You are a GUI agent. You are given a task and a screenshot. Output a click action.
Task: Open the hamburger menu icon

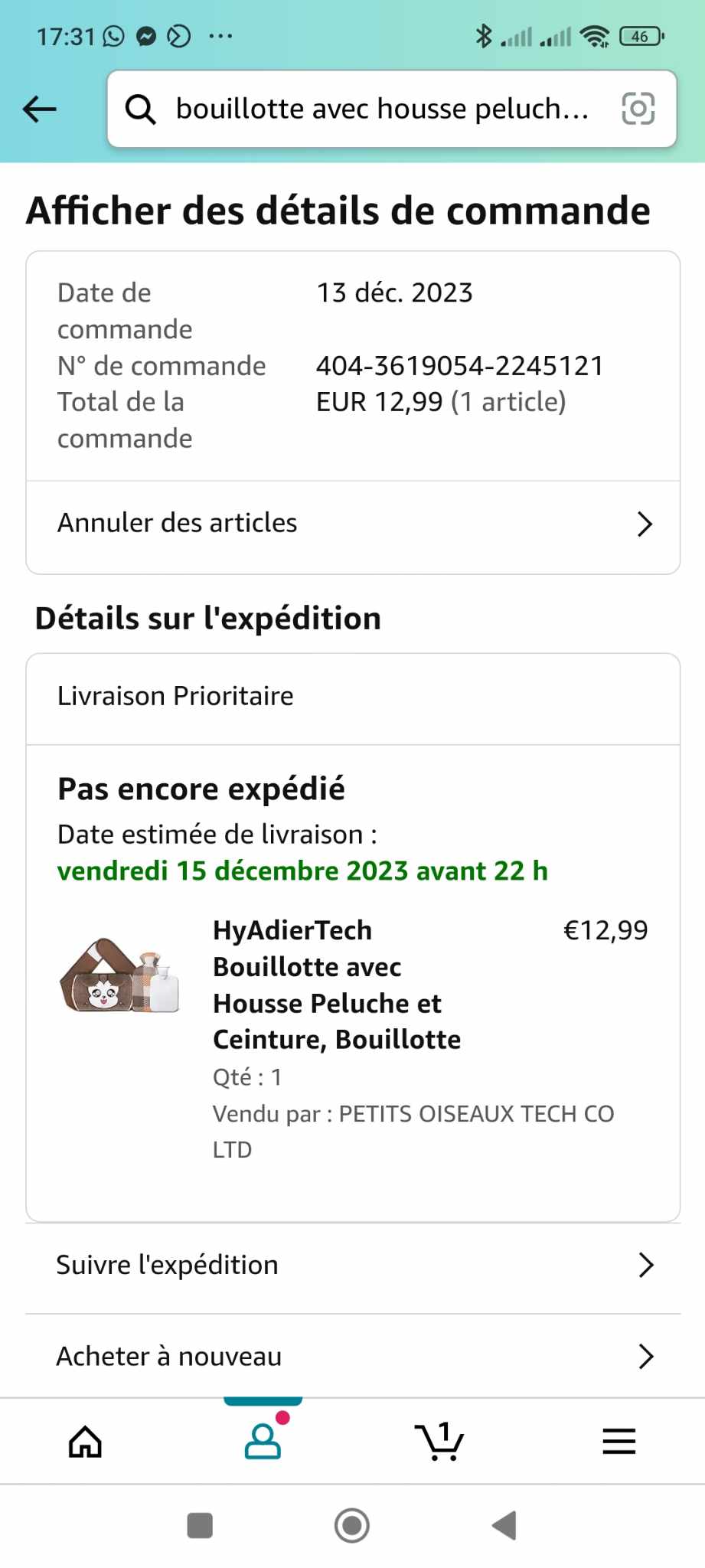pyautogui.click(x=619, y=1442)
